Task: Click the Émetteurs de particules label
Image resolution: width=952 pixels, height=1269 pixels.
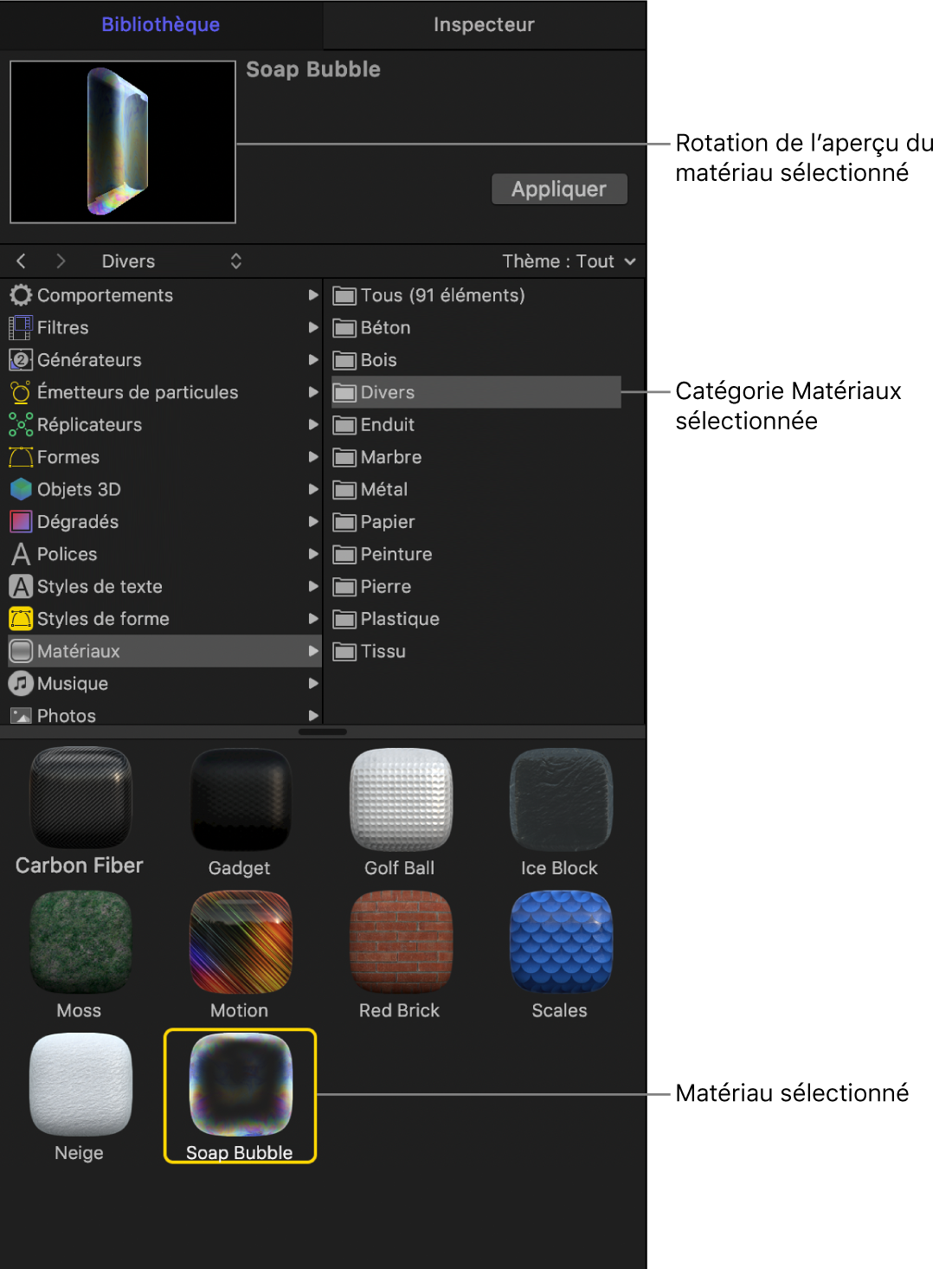Action: pos(138,392)
